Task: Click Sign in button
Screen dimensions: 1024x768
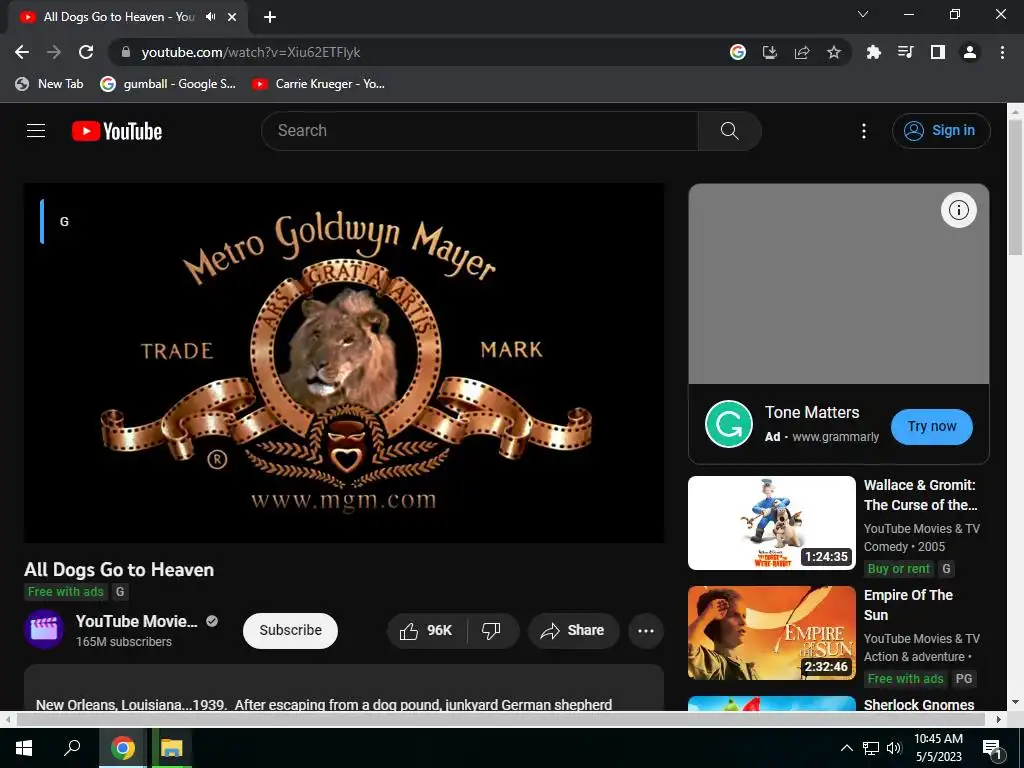Action: coord(941,131)
